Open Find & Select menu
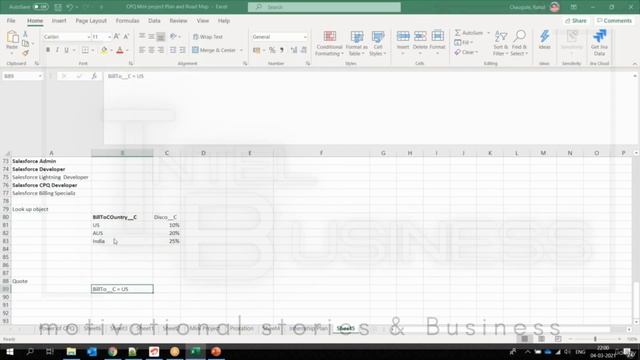This screenshot has height=360, width=640. click(519, 43)
